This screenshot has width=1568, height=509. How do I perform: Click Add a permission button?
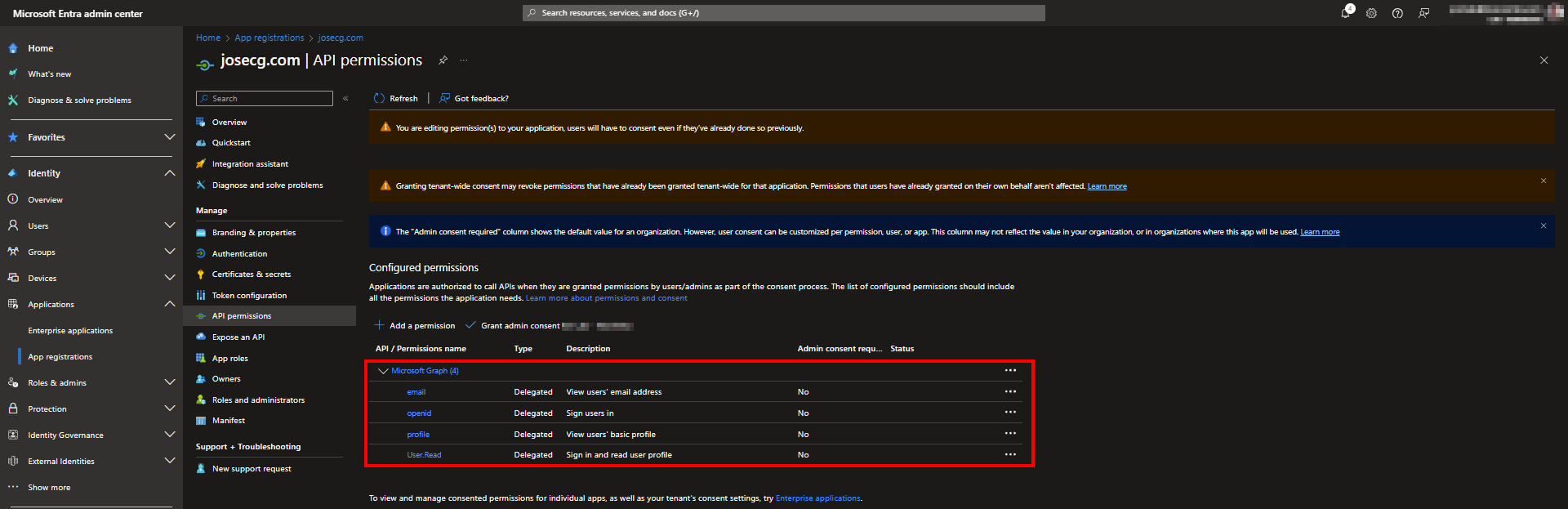415,326
